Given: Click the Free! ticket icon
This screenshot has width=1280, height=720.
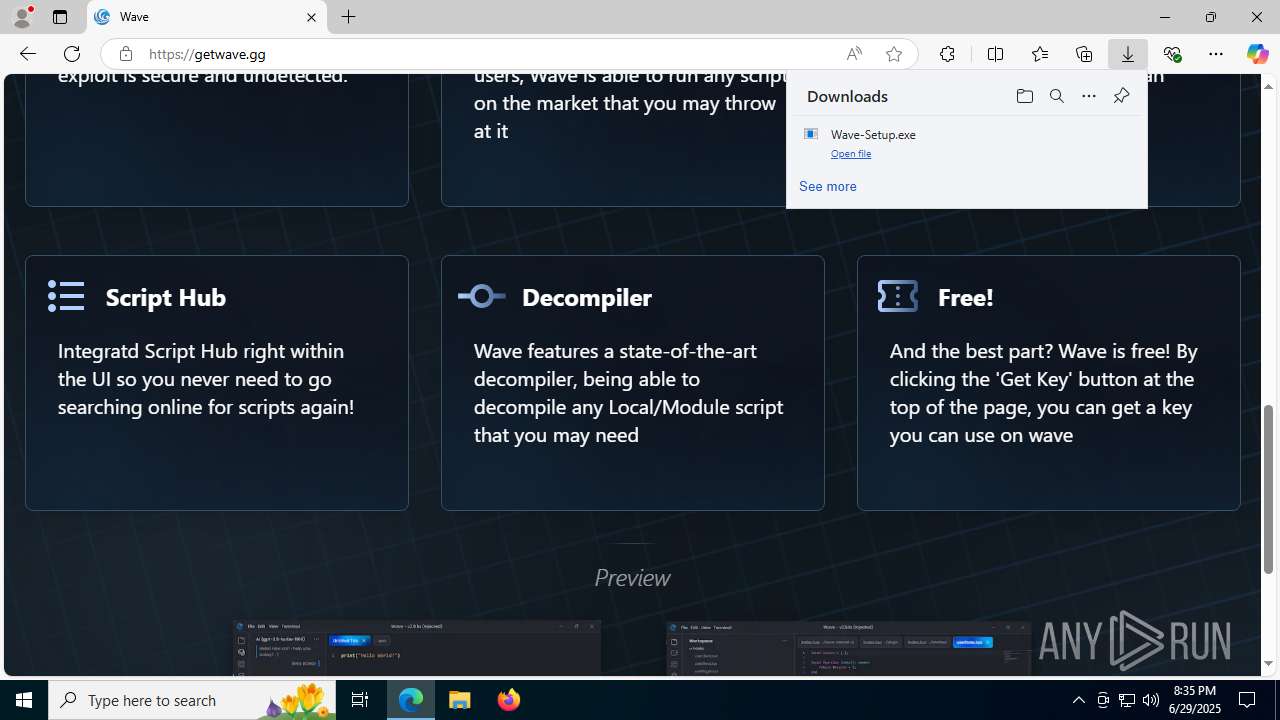Looking at the screenshot, I should tap(897, 296).
